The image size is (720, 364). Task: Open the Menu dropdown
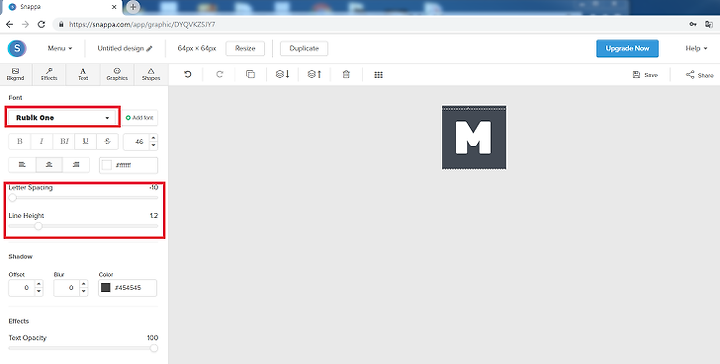60,48
